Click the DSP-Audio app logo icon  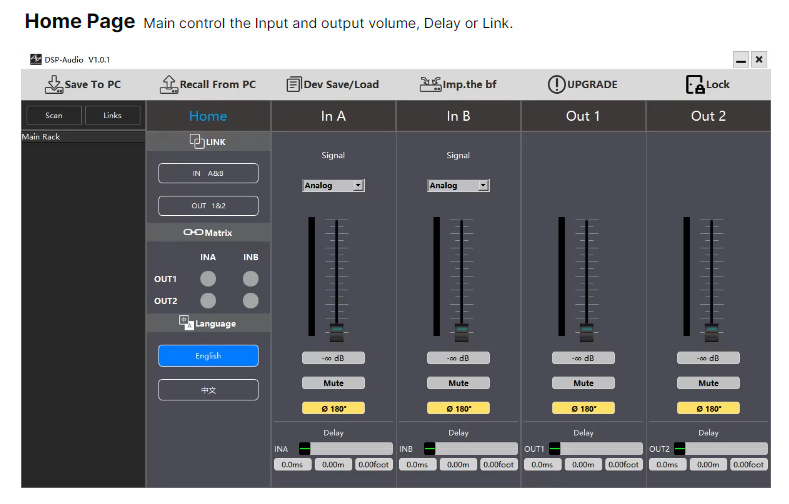click(x=36, y=59)
